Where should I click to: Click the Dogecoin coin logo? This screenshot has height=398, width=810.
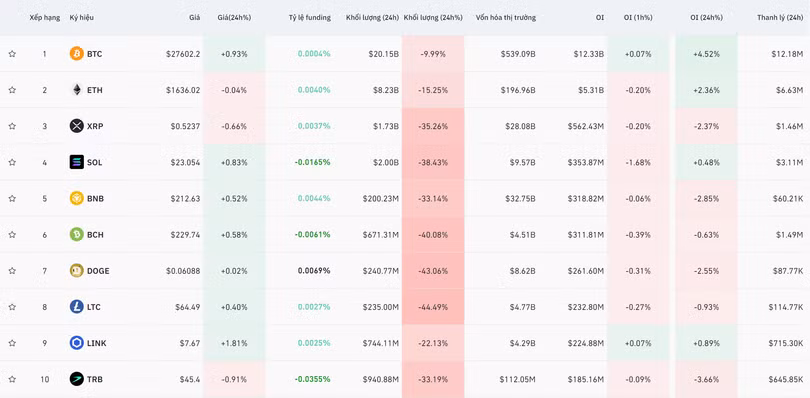click(x=76, y=271)
